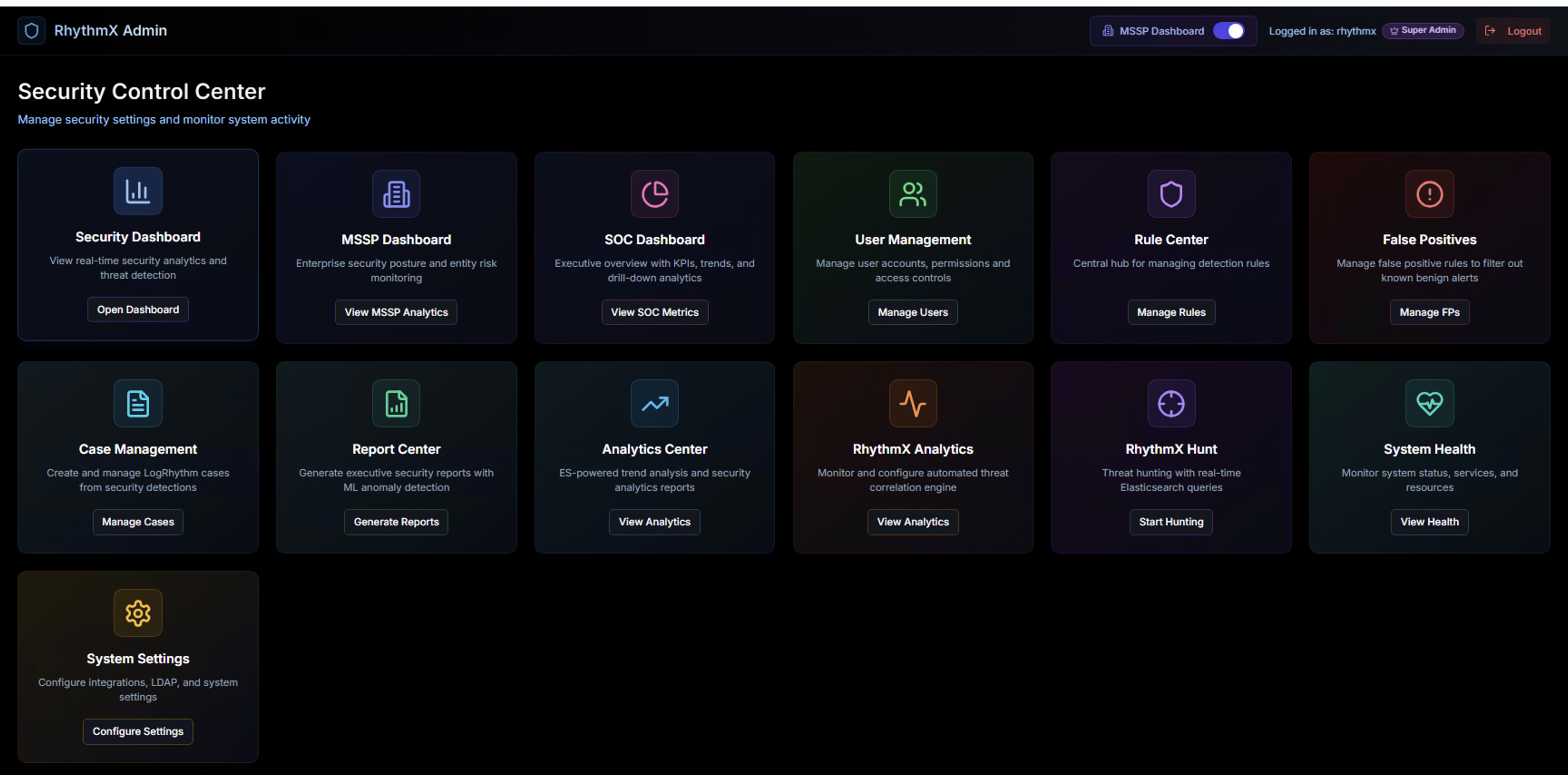The image size is (1568, 775).
Task: Click the RhythmX Admin shield logo
Action: click(x=32, y=30)
